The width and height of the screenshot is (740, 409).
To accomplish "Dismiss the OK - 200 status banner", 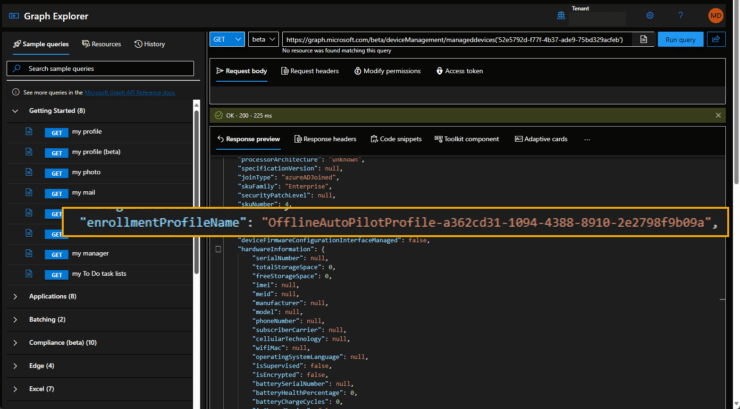I will 718,115.
